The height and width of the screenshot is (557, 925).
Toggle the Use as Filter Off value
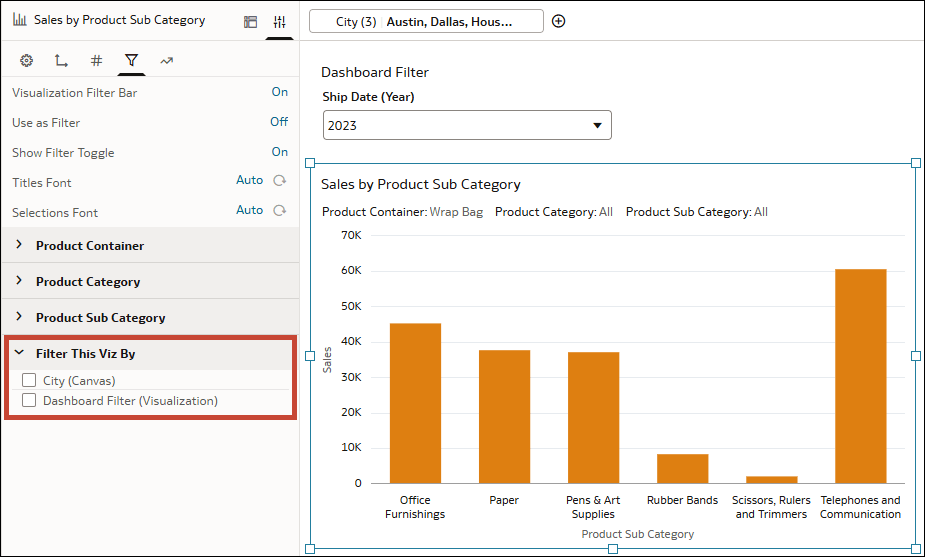click(x=279, y=122)
